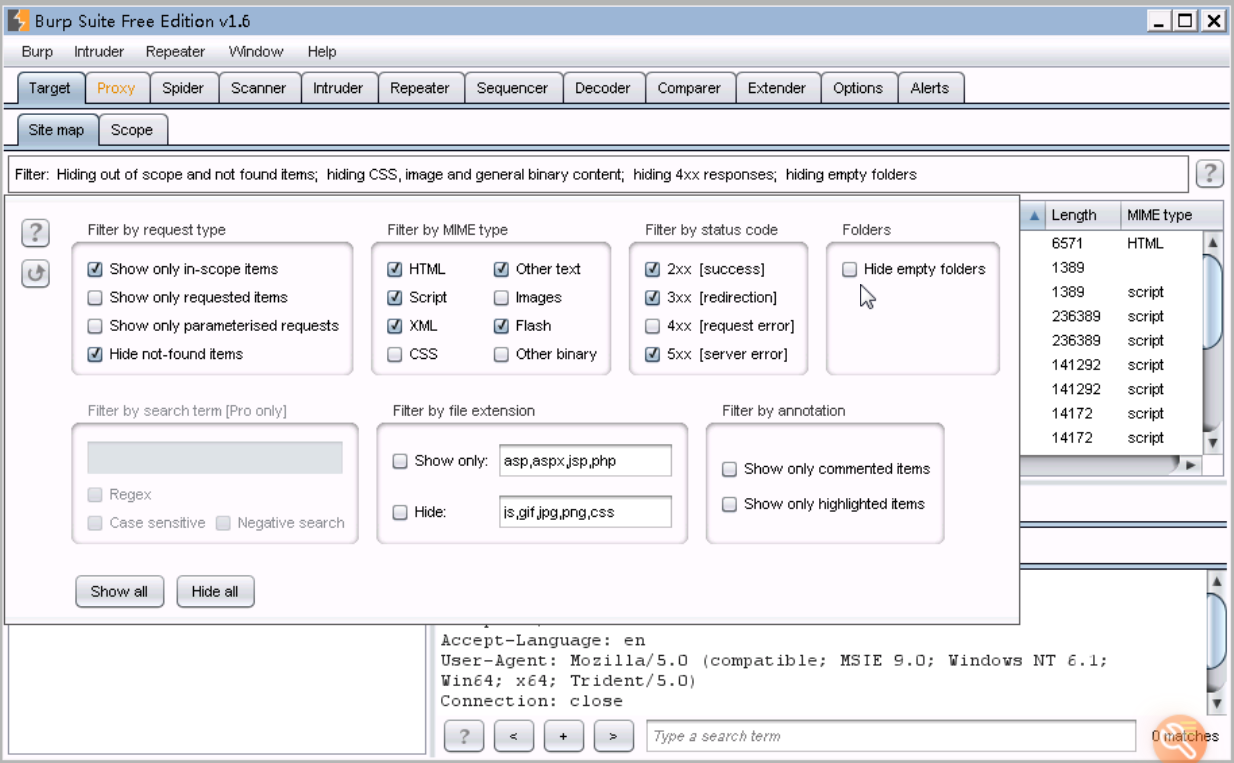Click the '+' search options button
The width and height of the screenshot is (1234, 763).
pyautogui.click(x=564, y=736)
